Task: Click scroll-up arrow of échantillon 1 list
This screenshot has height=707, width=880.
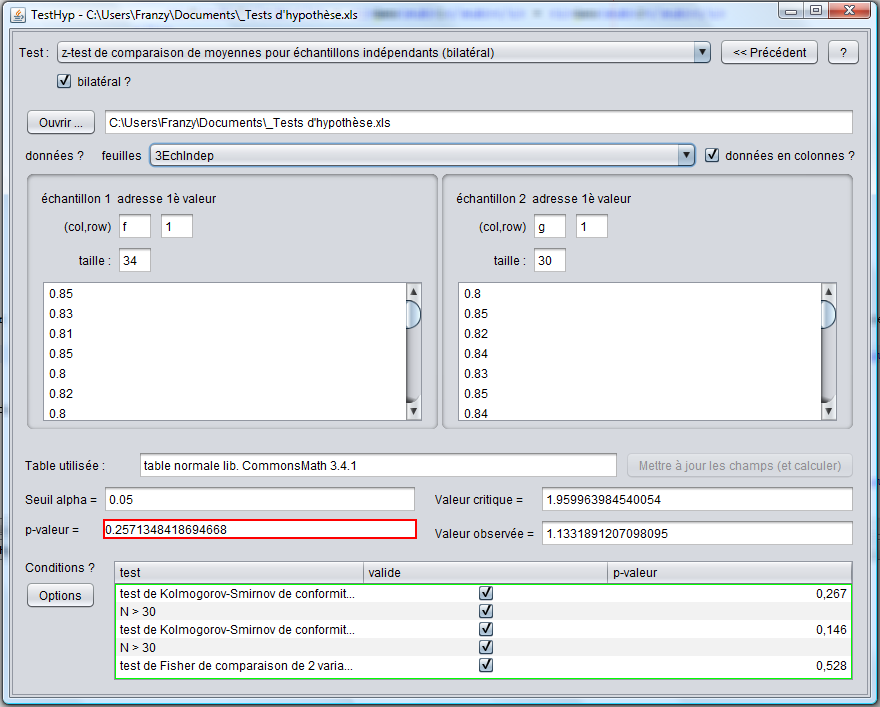Action: (413, 291)
